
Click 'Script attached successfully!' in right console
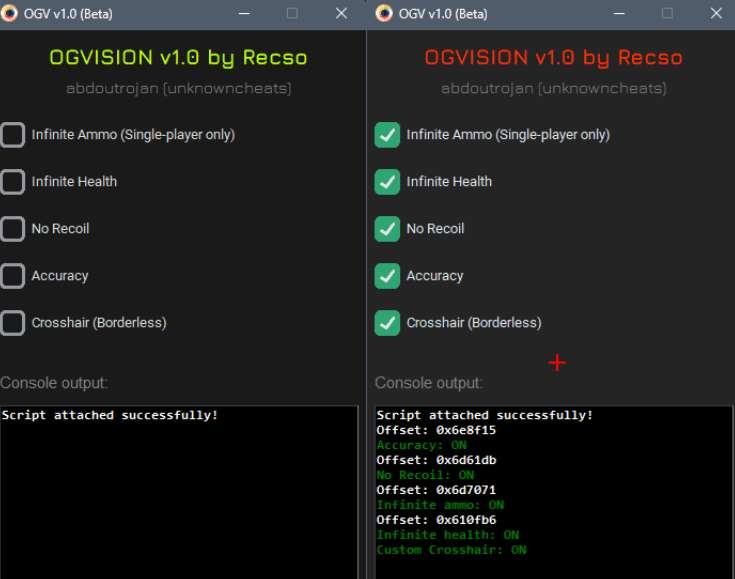coord(485,415)
